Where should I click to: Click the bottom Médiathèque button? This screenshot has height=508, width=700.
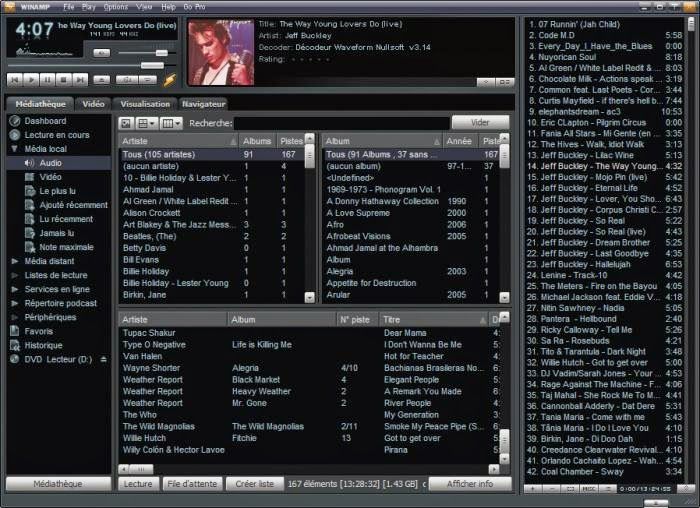click(58, 483)
